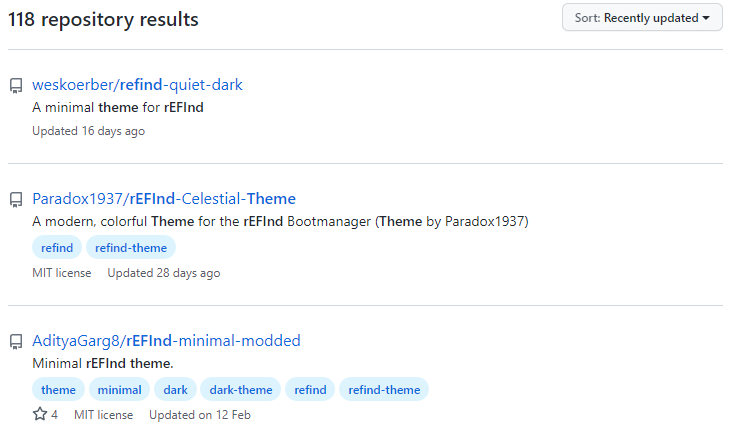Click the star icon showing 4 stars
730x432 pixels.
click(x=40, y=414)
